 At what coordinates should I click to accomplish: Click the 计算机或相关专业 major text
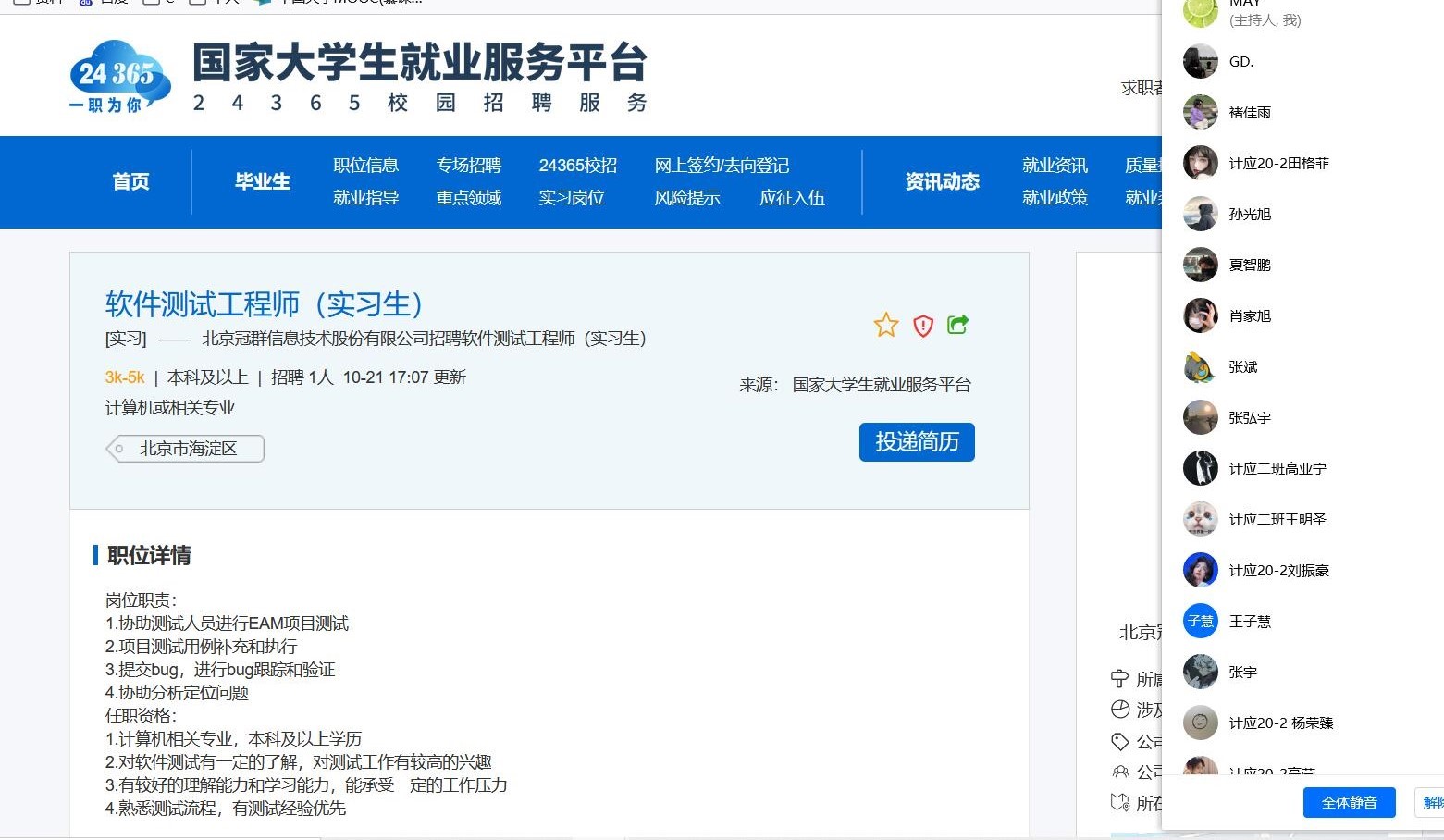tap(170, 408)
